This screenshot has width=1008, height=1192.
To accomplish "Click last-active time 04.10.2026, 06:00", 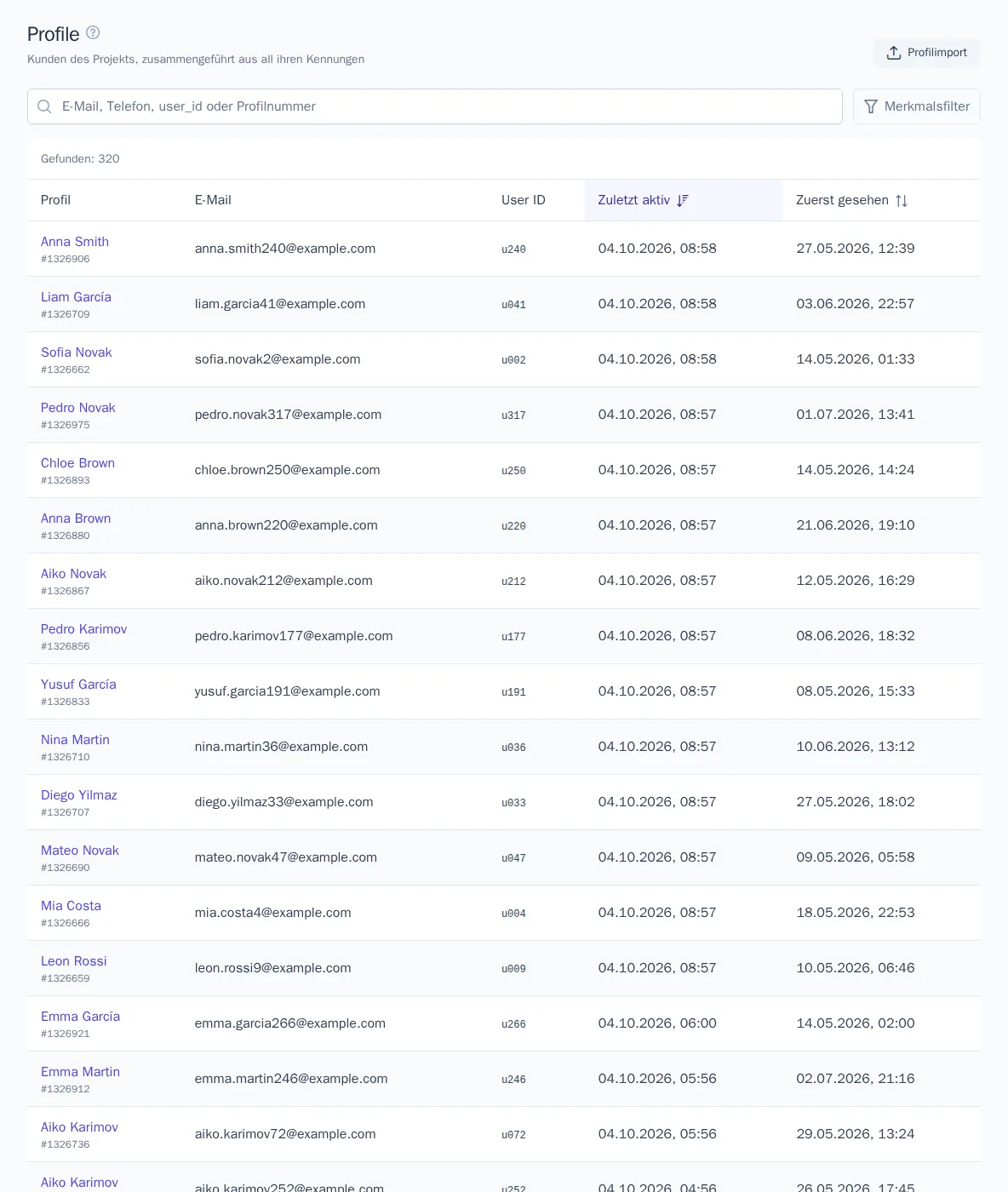I will point(657,1023).
